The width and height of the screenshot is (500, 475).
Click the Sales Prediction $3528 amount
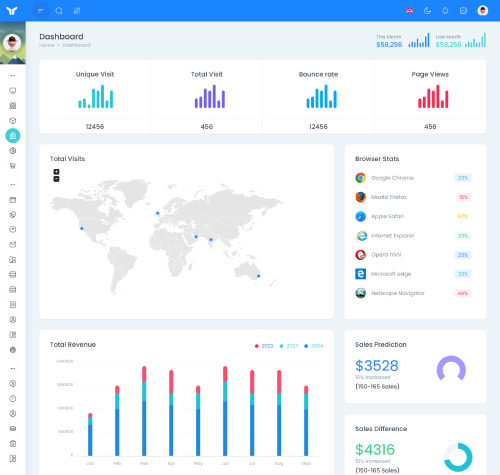(x=377, y=366)
